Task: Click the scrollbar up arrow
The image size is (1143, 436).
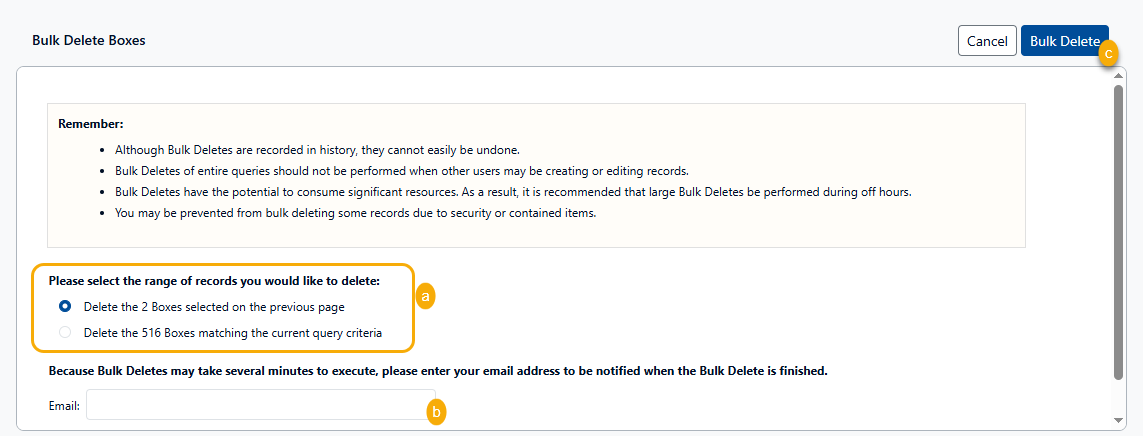Action: point(1119,75)
